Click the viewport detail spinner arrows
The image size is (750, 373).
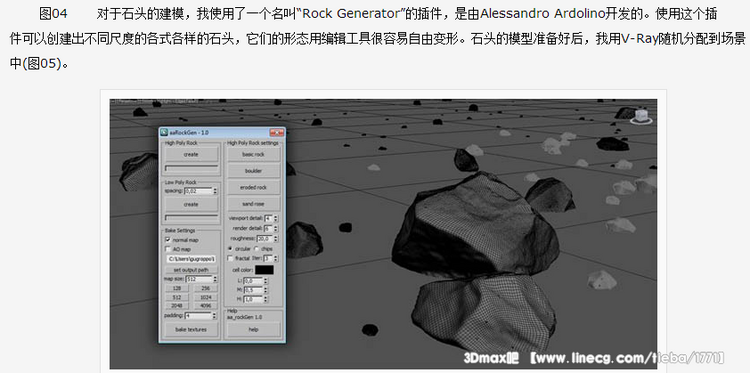(276, 219)
